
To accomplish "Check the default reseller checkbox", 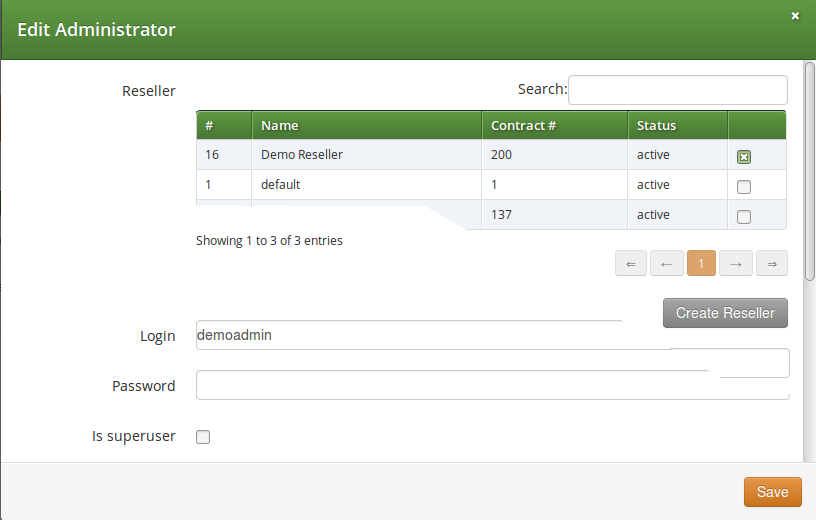I will (743, 186).
